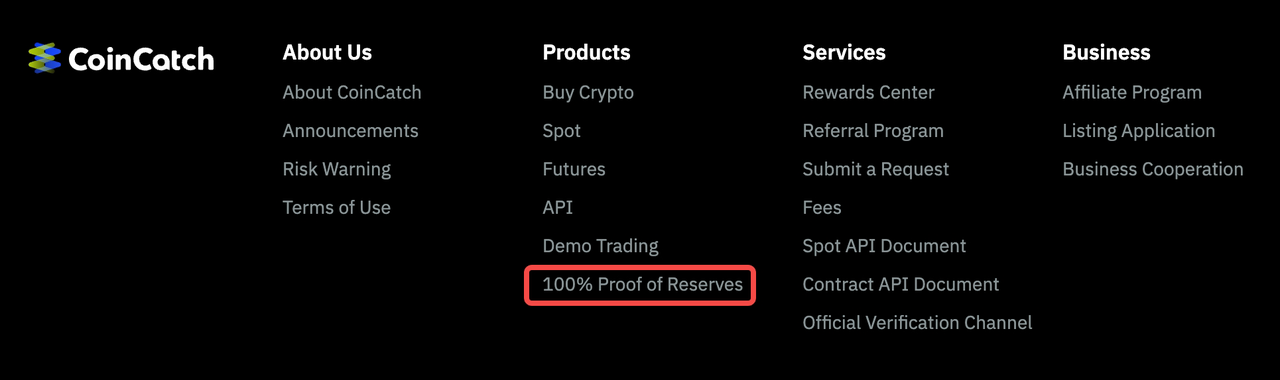This screenshot has width=1280, height=380.
Task: Go to Affiliate Program page
Action: pyautogui.click(x=1132, y=92)
